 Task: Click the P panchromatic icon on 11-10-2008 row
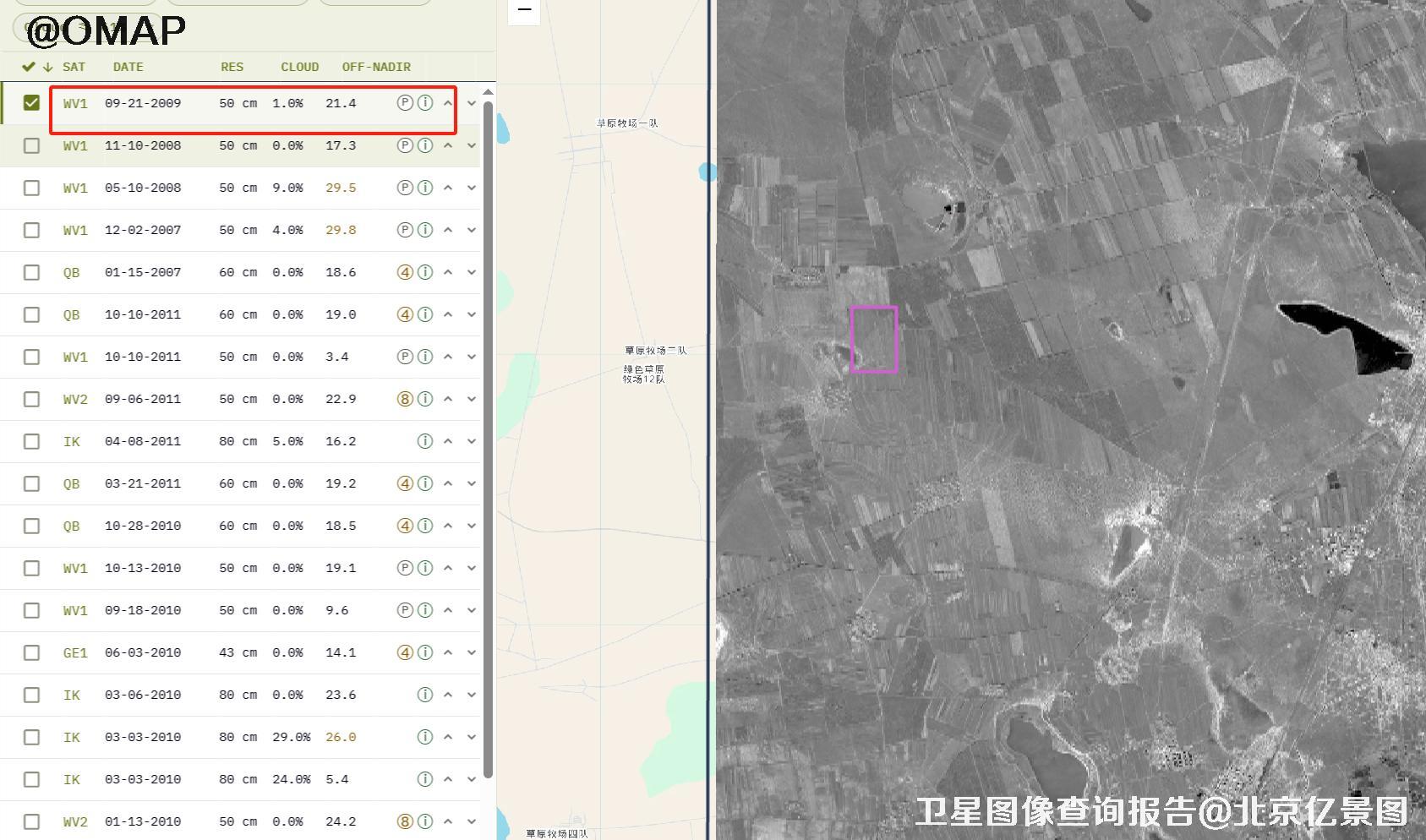click(x=405, y=145)
